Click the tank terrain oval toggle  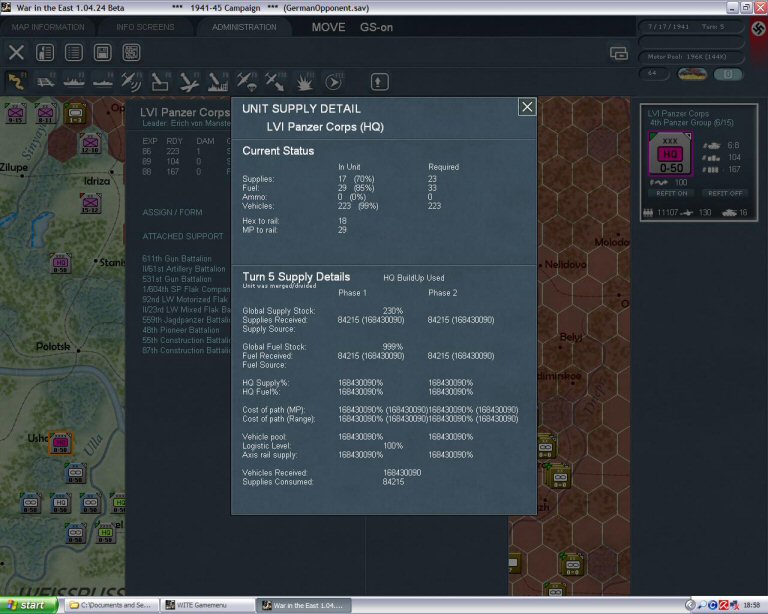pos(692,74)
